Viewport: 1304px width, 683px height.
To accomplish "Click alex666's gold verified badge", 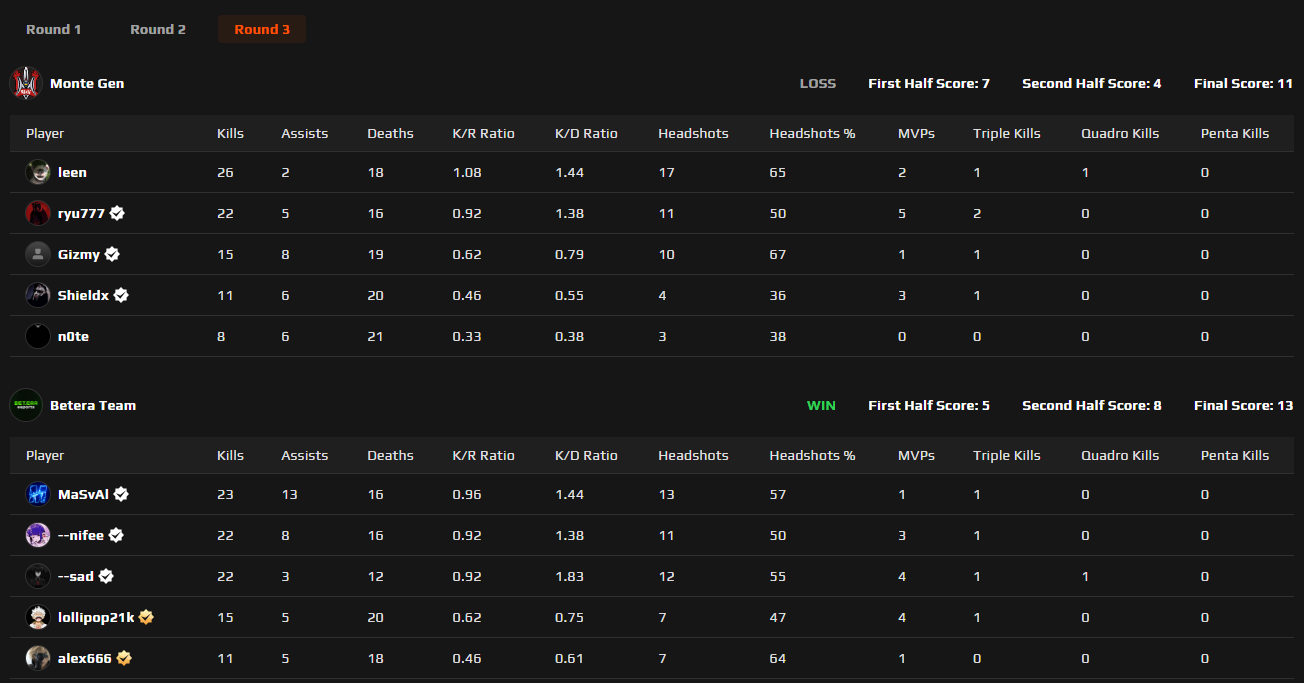I will pyautogui.click(x=124, y=658).
